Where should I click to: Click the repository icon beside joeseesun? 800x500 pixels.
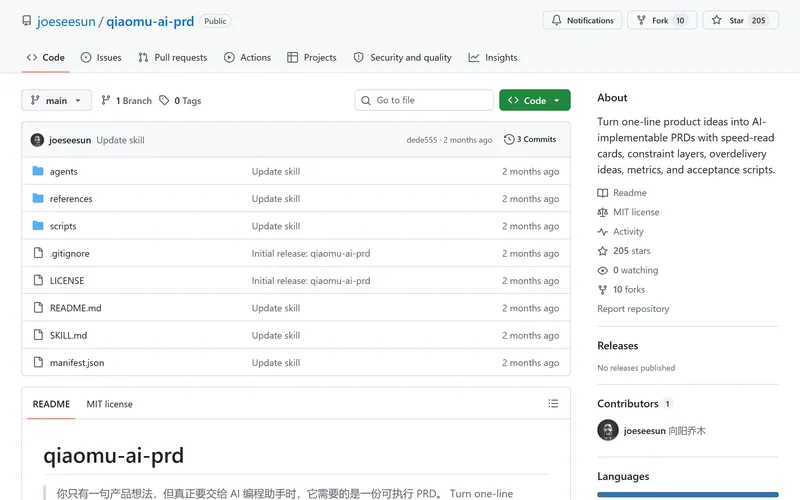click(x=27, y=21)
